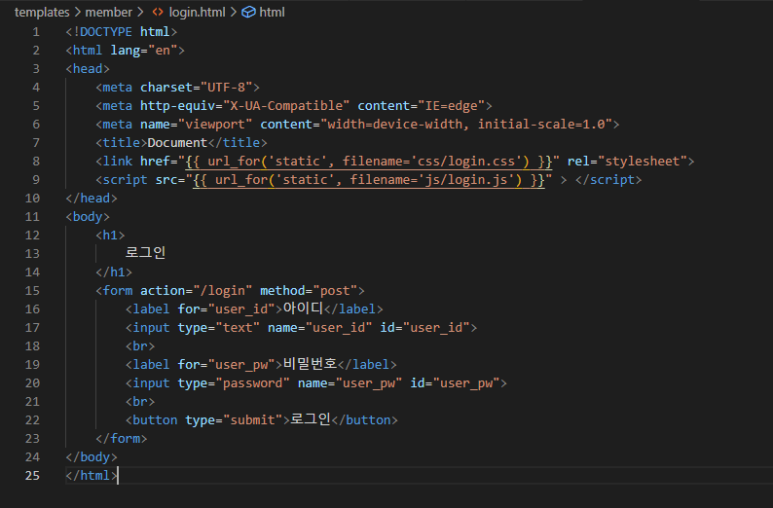This screenshot has height=508, width=773.
Task: Click the closing body tag
Action: 91,457
